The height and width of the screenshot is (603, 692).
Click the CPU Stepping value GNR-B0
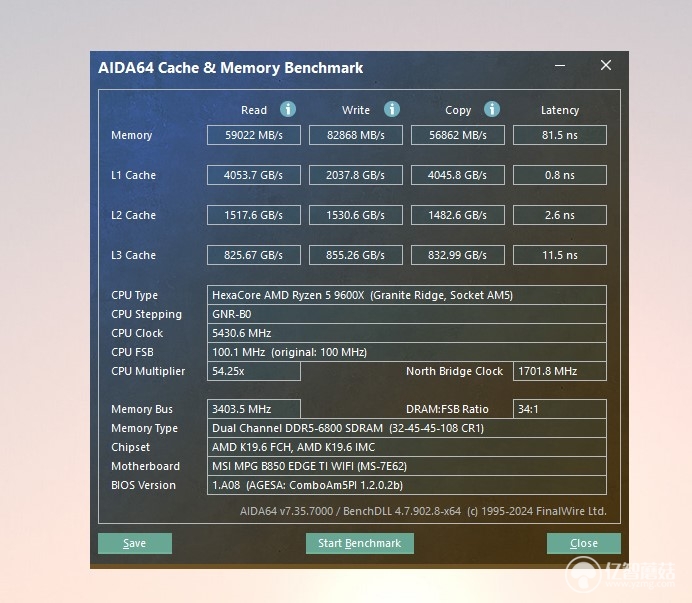pyautogui.click(x=406, y=314)
